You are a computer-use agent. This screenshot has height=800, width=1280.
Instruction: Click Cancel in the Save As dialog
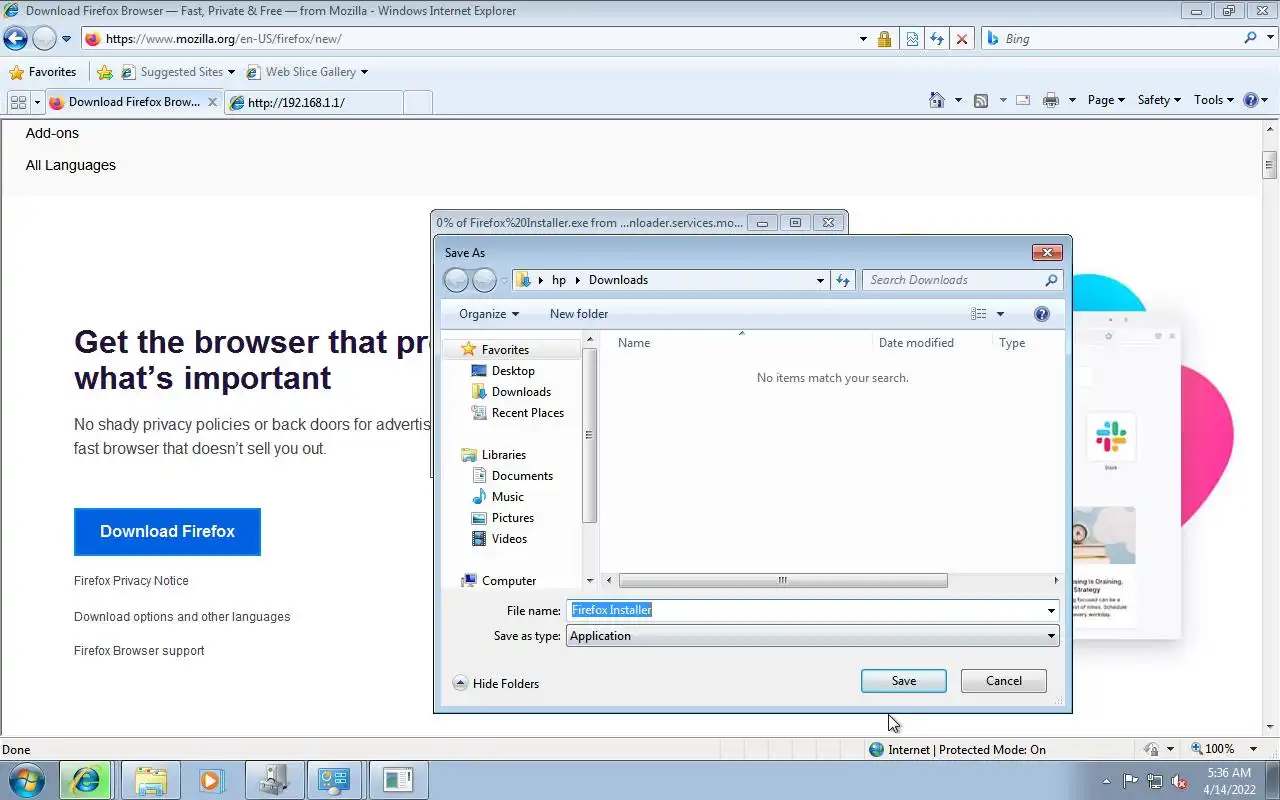(x=1004, y=681)
